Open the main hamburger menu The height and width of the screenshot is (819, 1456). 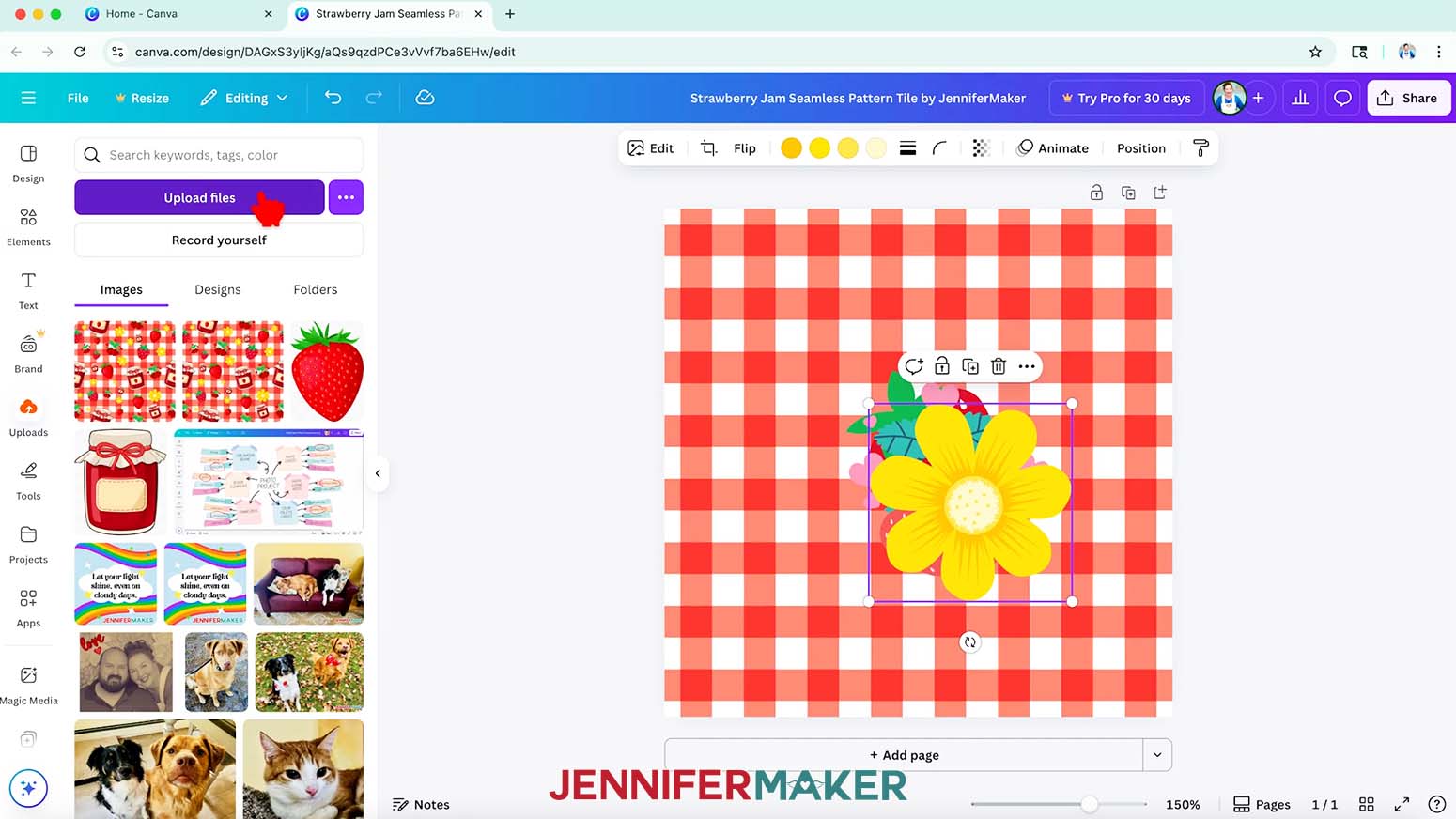pos(28,98)
